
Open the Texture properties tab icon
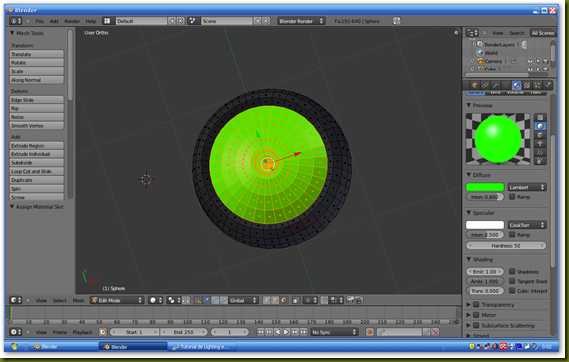click(527, 85)
